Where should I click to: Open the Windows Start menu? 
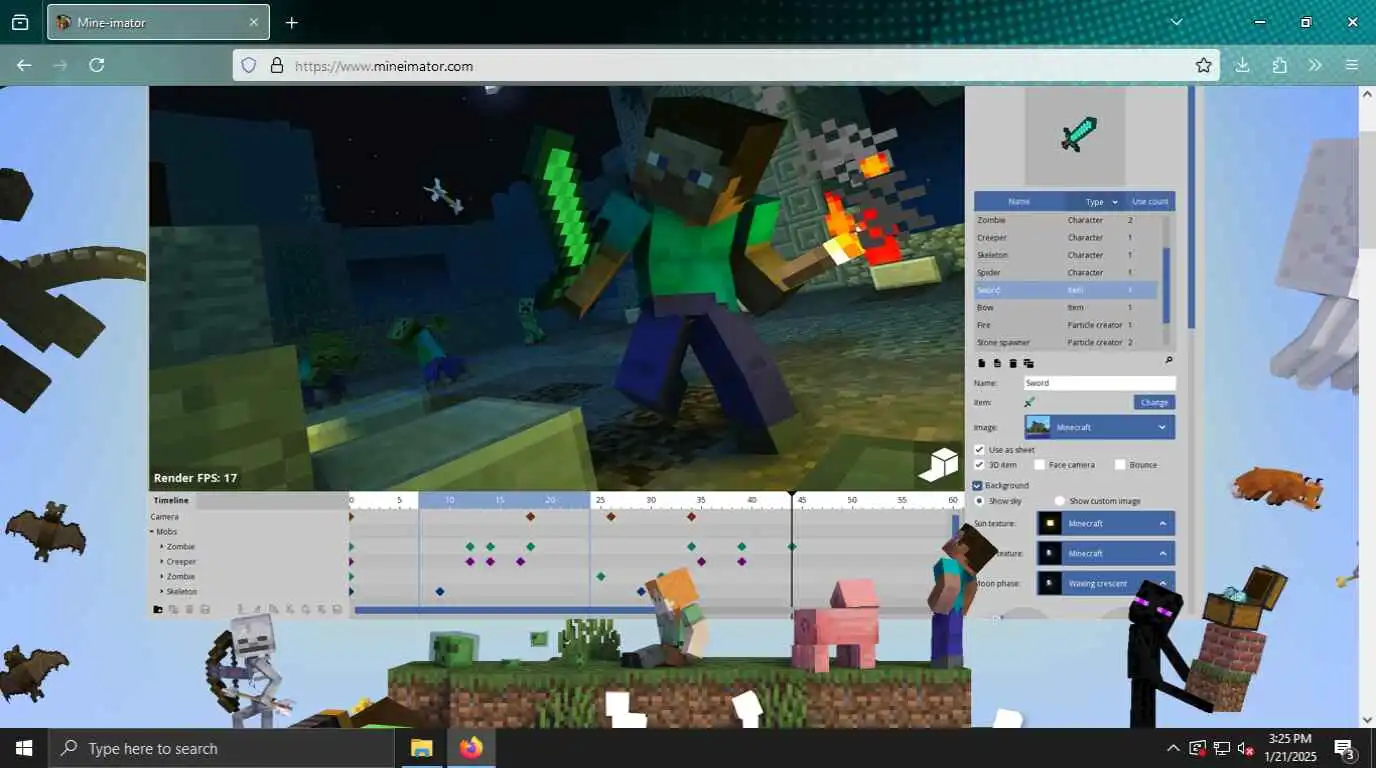coord(23,748)
